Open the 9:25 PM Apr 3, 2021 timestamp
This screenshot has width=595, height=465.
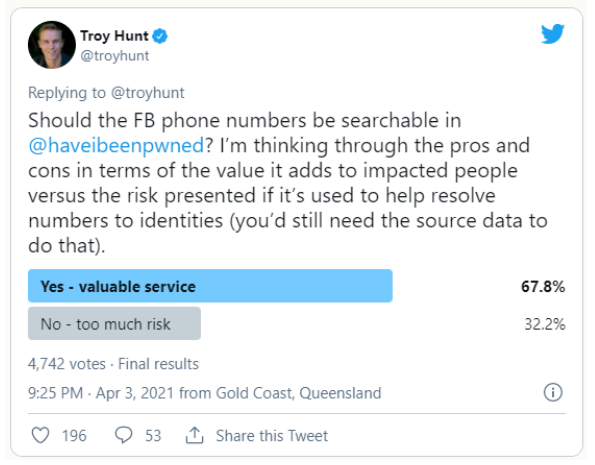coord(101,393)
